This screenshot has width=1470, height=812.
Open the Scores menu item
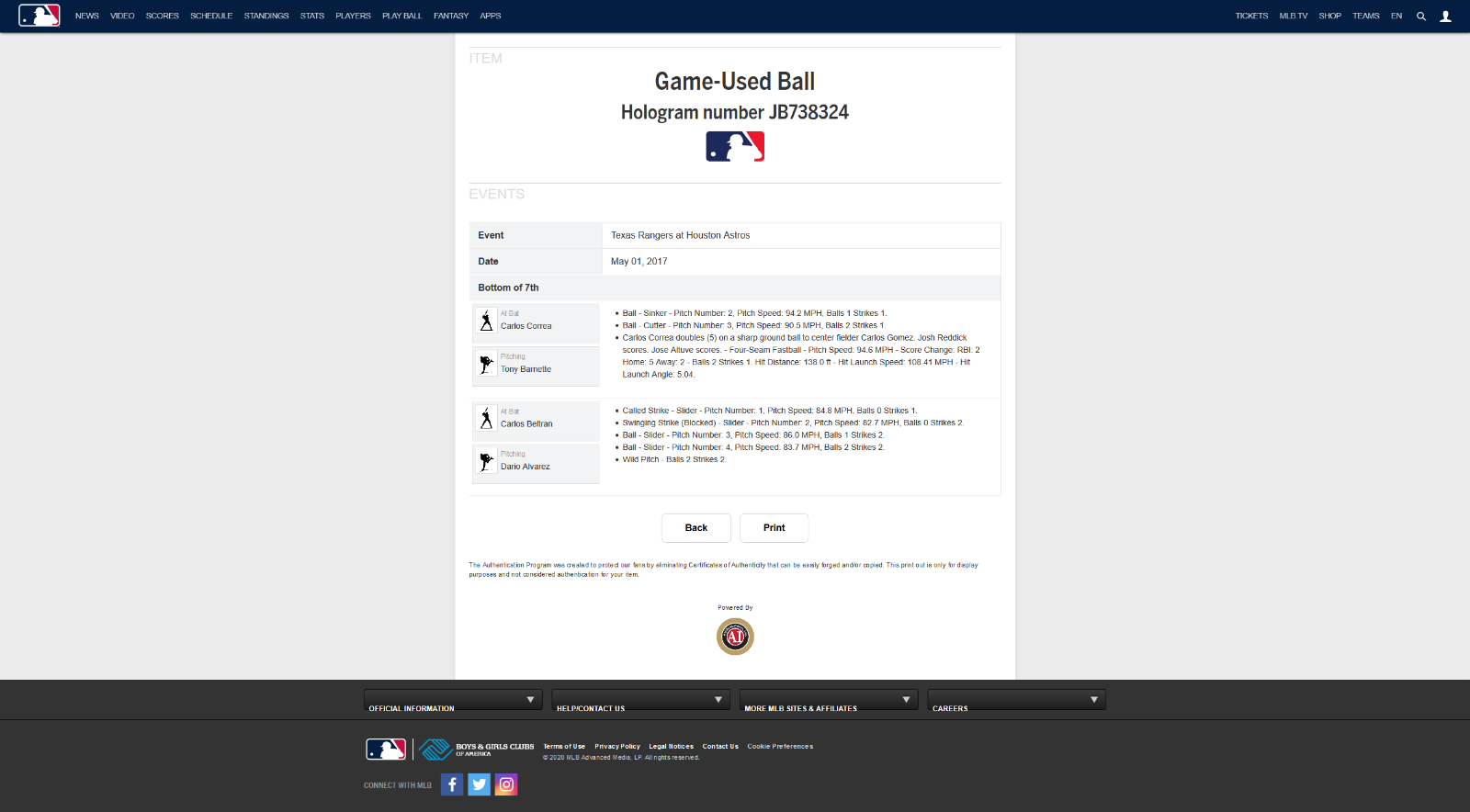click(x=163, y=17)
